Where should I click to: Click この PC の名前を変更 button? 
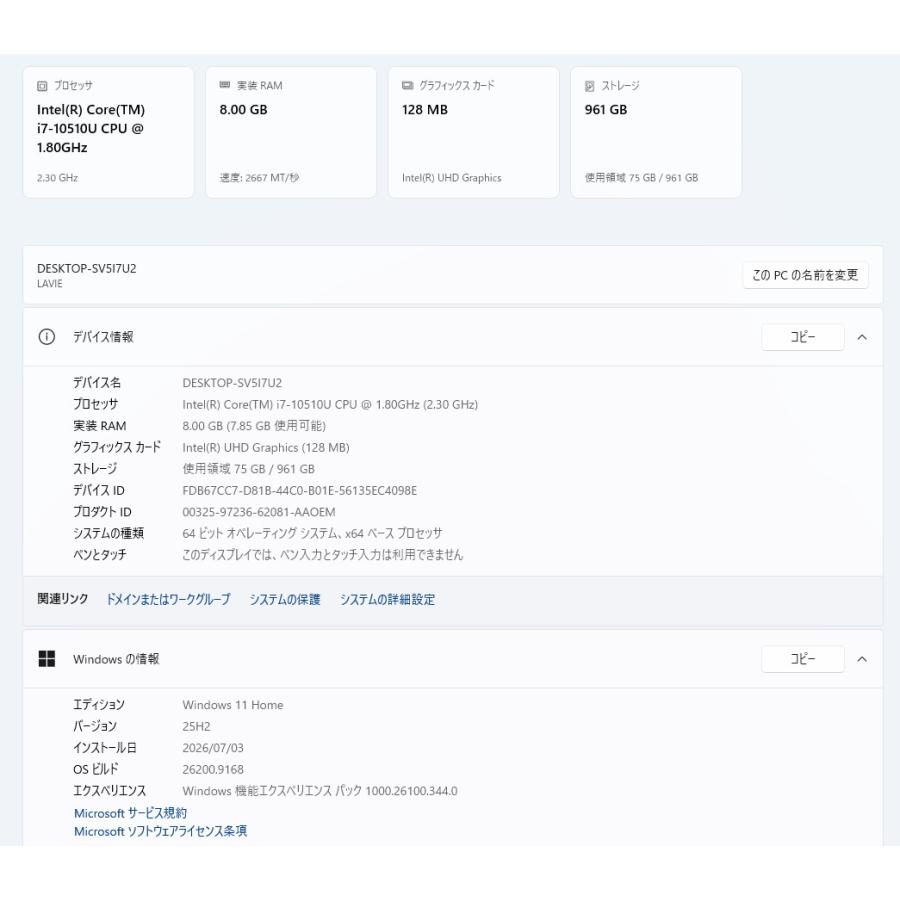[x=805, y=276]
